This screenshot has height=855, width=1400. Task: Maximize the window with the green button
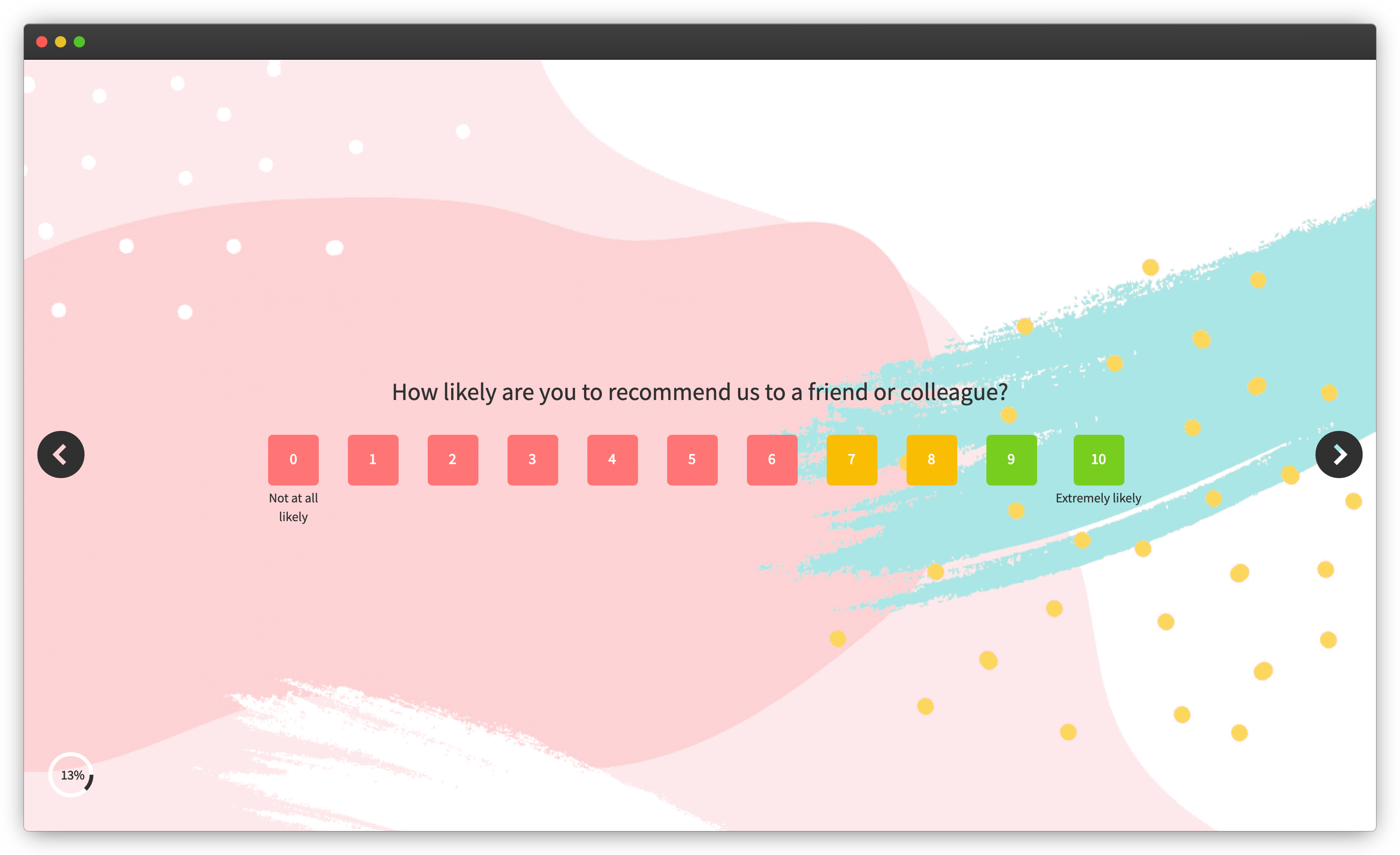pyautogui.click(x=79, y=41)
